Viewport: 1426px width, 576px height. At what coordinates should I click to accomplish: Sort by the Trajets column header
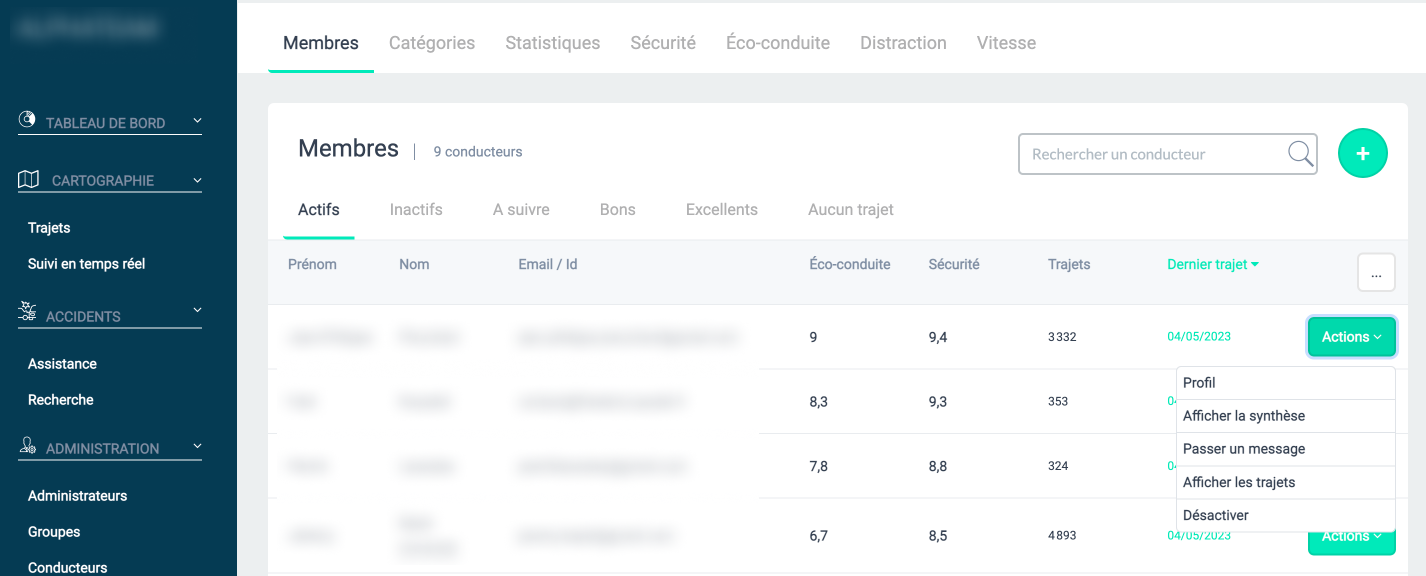[x=1069, y=265]
